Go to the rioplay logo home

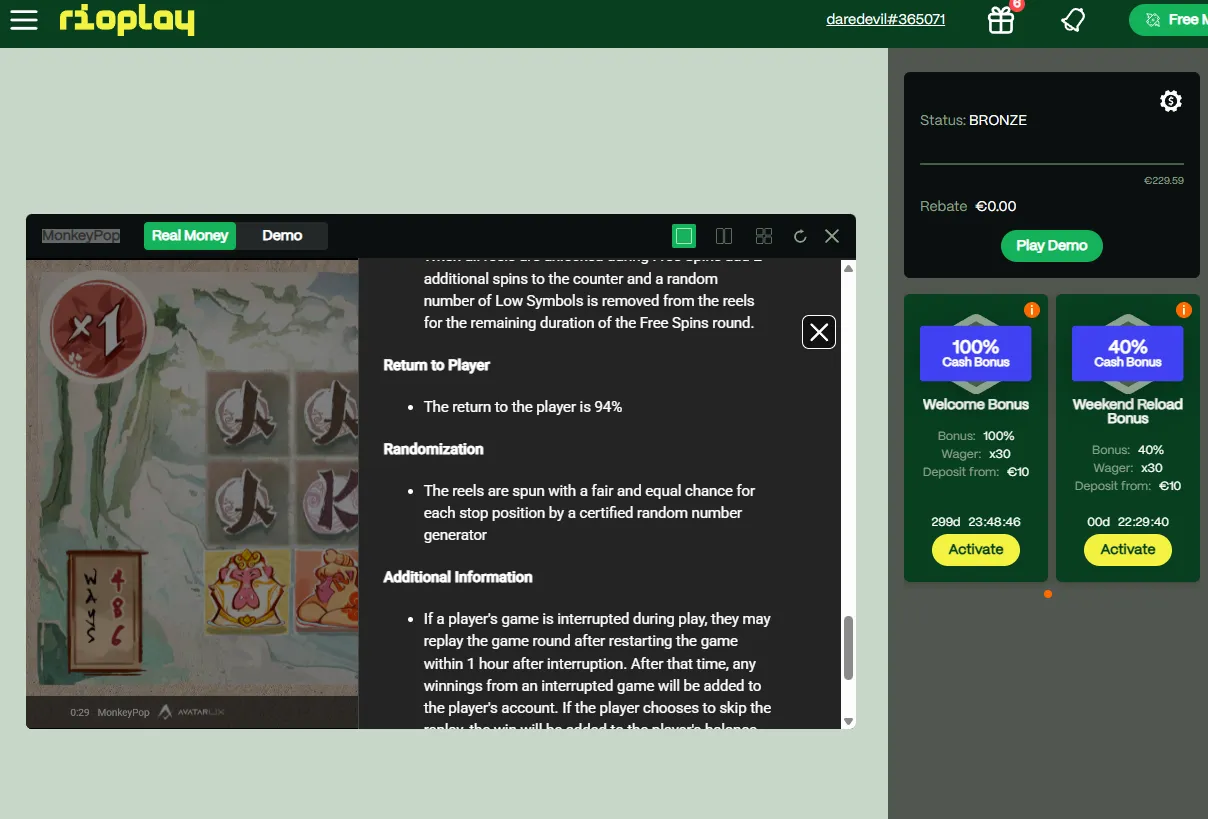(x=127, y=19)
